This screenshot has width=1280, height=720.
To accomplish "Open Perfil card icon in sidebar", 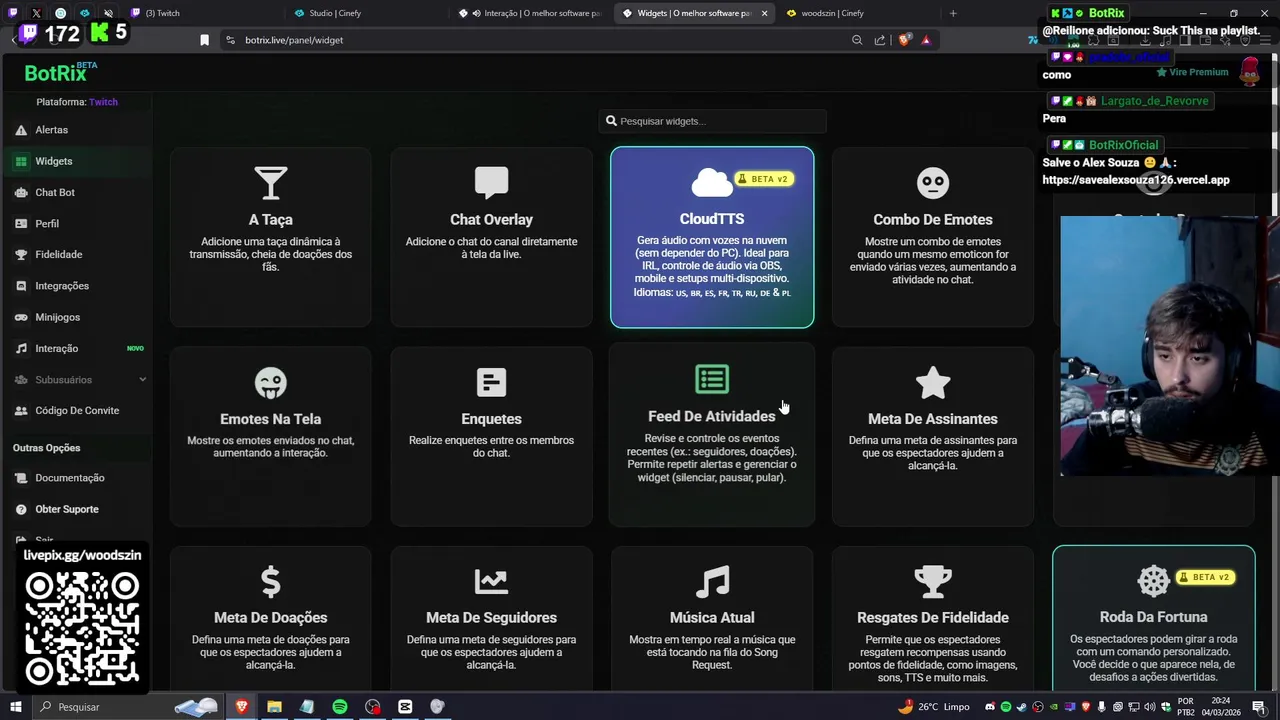I will click(x=21, y=224).
